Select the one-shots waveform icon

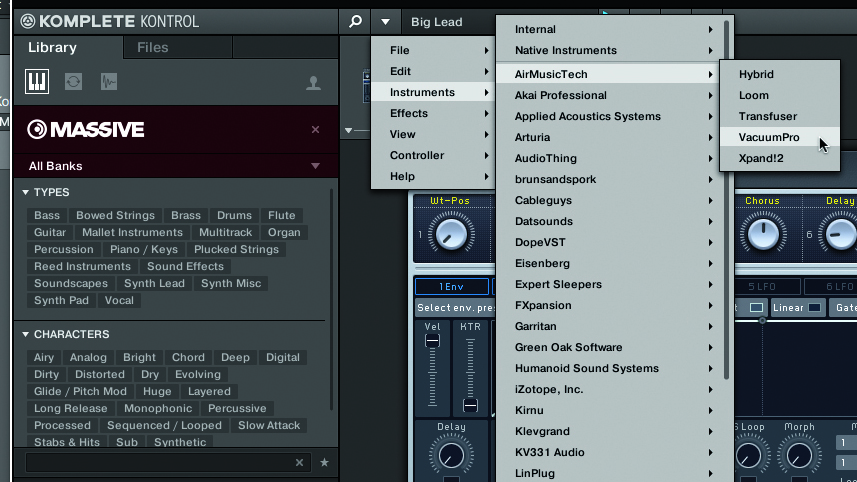(109, 82)
